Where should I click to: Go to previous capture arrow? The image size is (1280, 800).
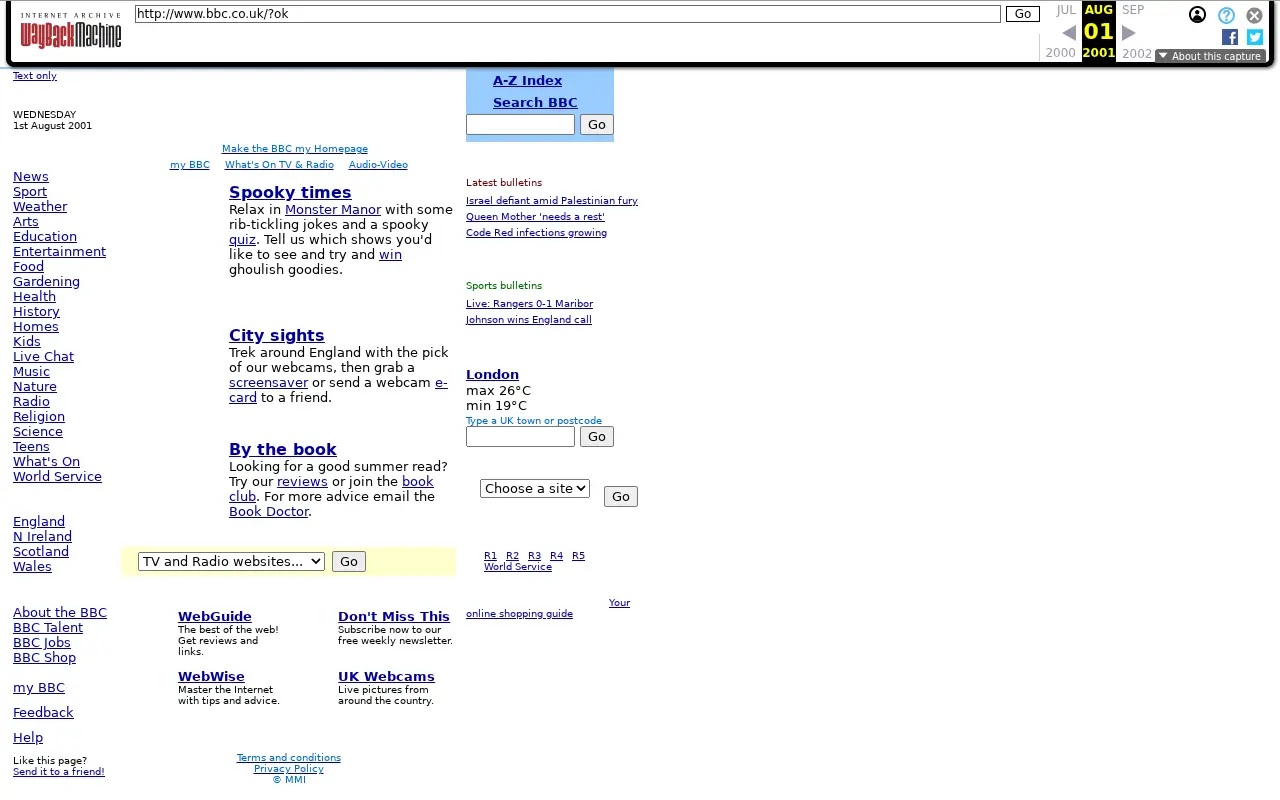coord(1068,33)
